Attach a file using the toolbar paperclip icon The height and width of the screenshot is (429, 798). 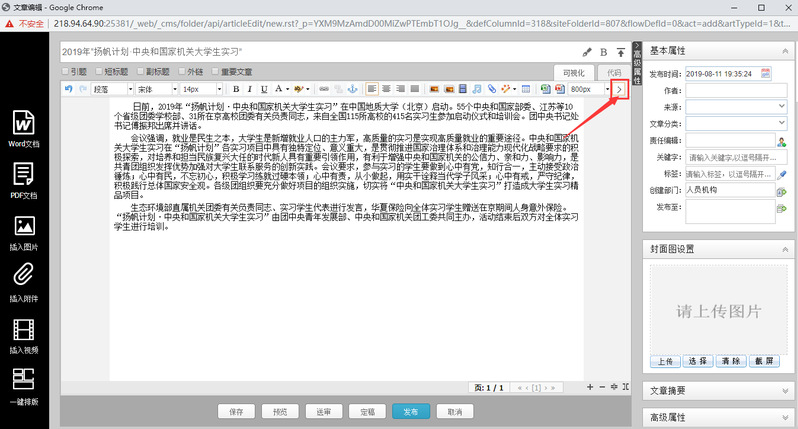click(492, 89)
